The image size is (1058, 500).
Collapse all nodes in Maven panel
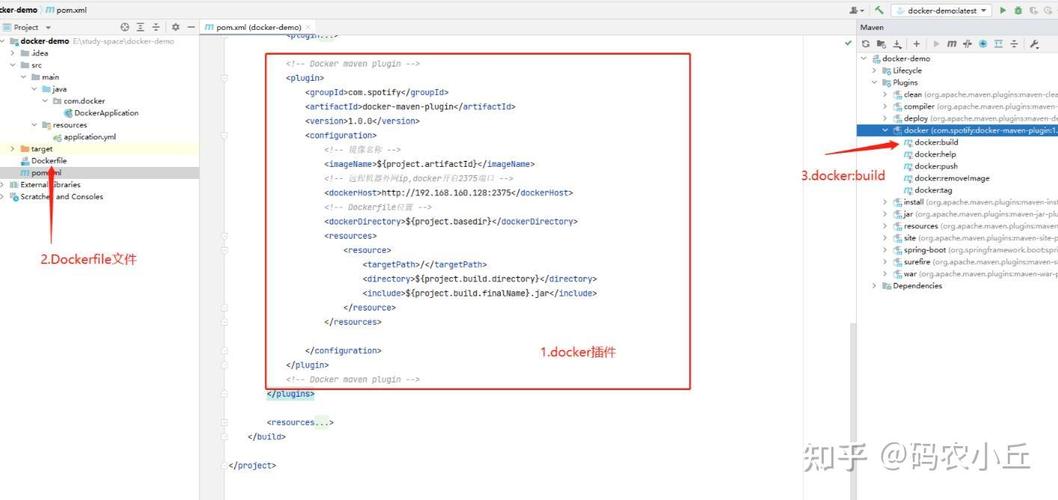pyautogui.click(x=1014, y=44)
